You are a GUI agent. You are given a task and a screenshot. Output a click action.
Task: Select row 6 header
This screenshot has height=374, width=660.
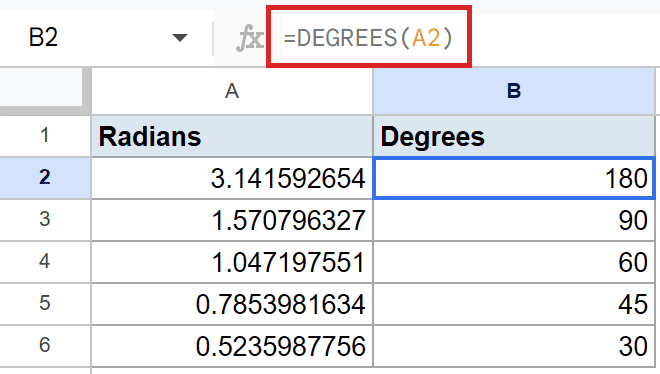45,346
